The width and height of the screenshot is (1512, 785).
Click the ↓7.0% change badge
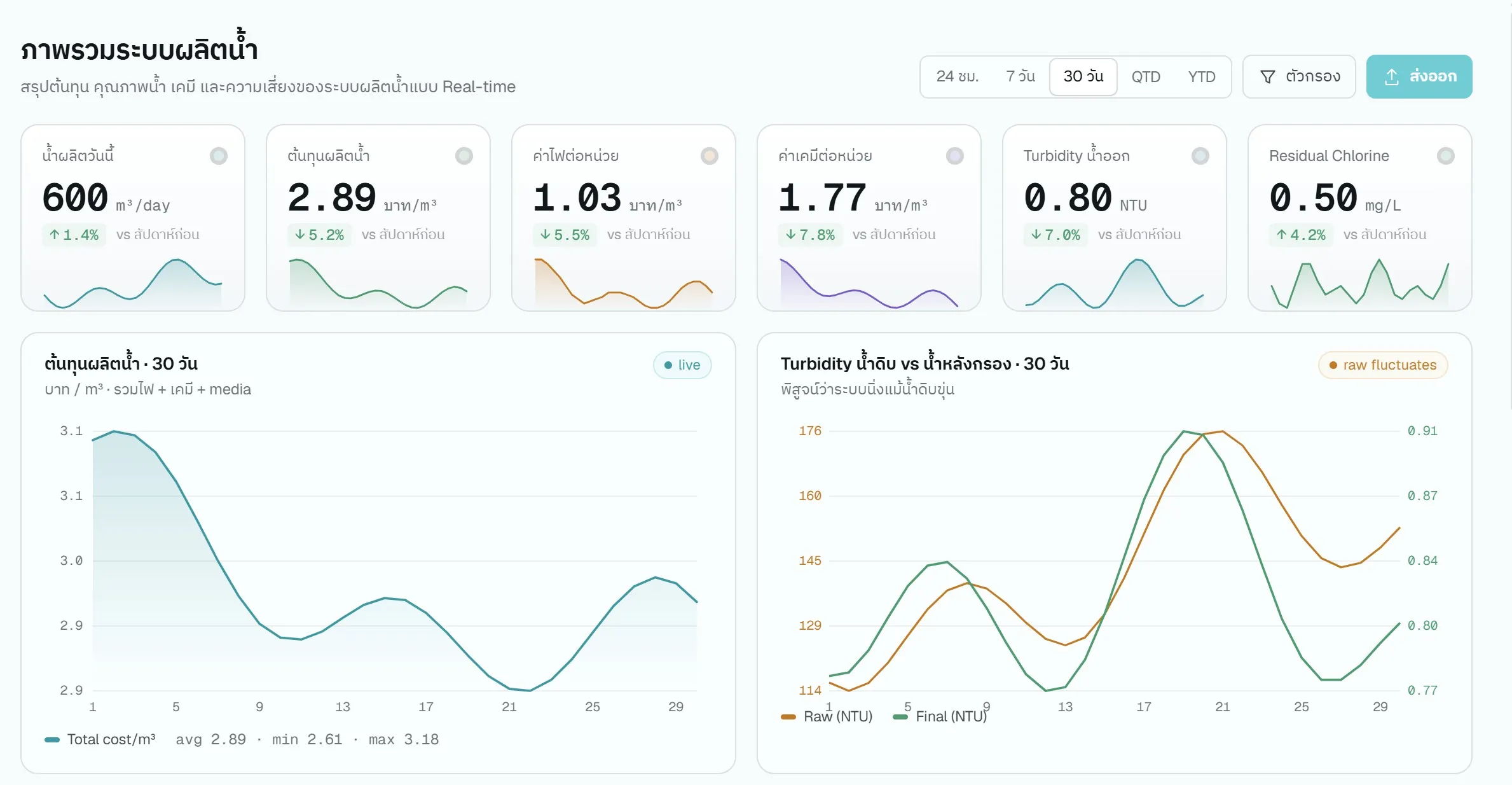pos(1056,235)
